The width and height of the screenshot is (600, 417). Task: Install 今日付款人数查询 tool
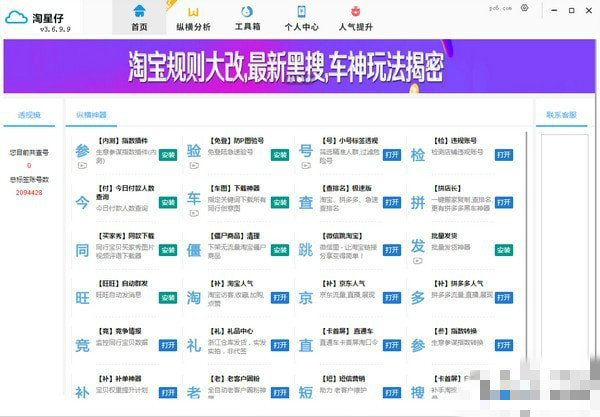tap(168, 202)
